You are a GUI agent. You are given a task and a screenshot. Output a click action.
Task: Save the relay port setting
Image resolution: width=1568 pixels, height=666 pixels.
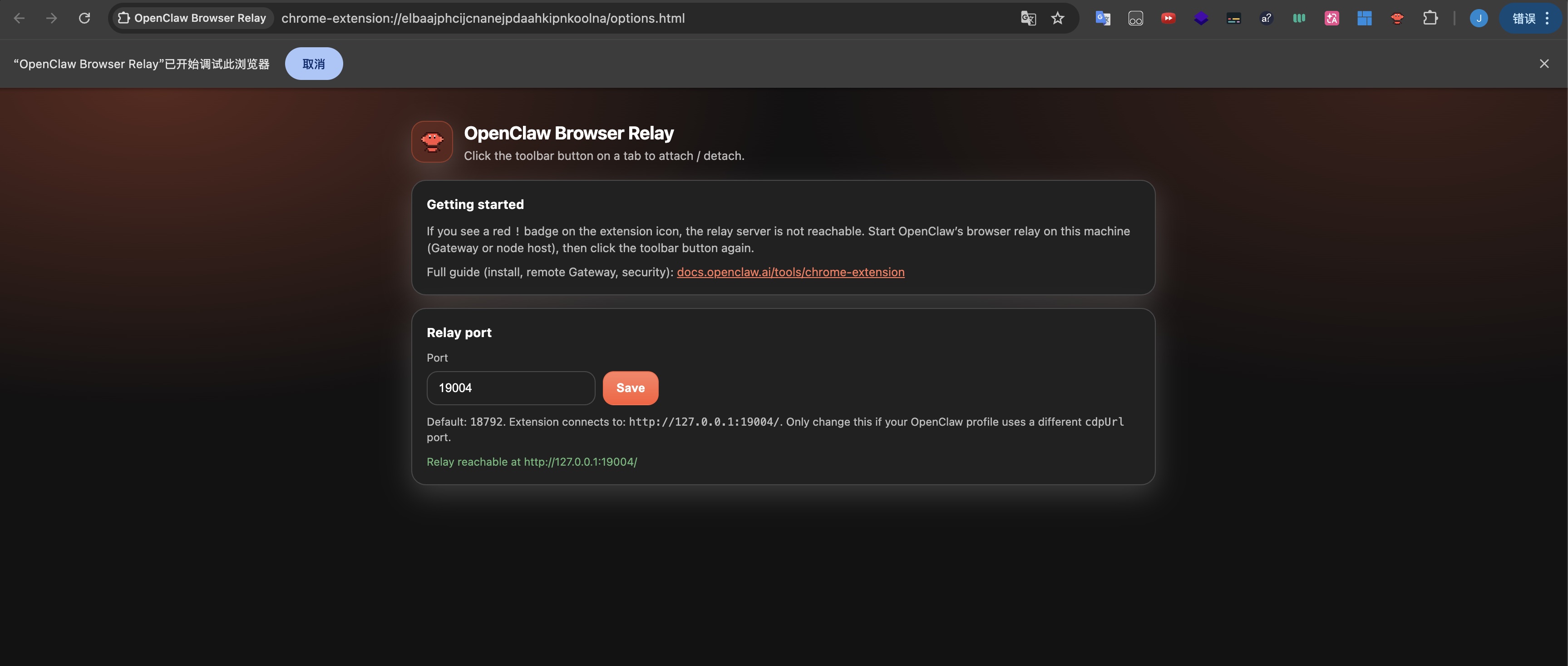630,388
